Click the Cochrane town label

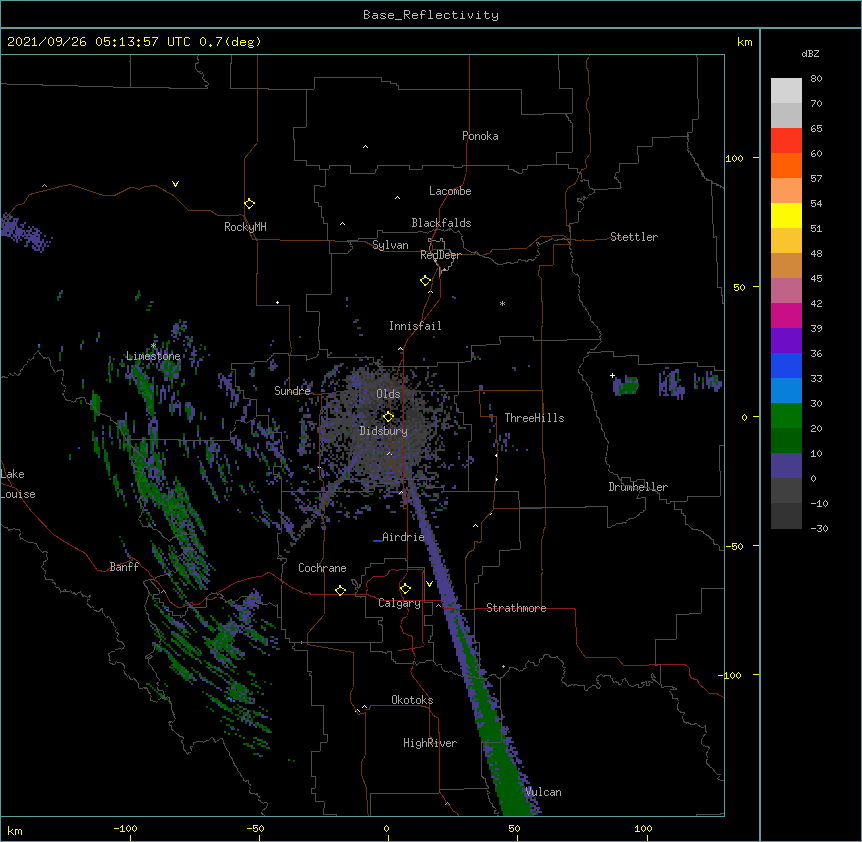click(322, 568)
